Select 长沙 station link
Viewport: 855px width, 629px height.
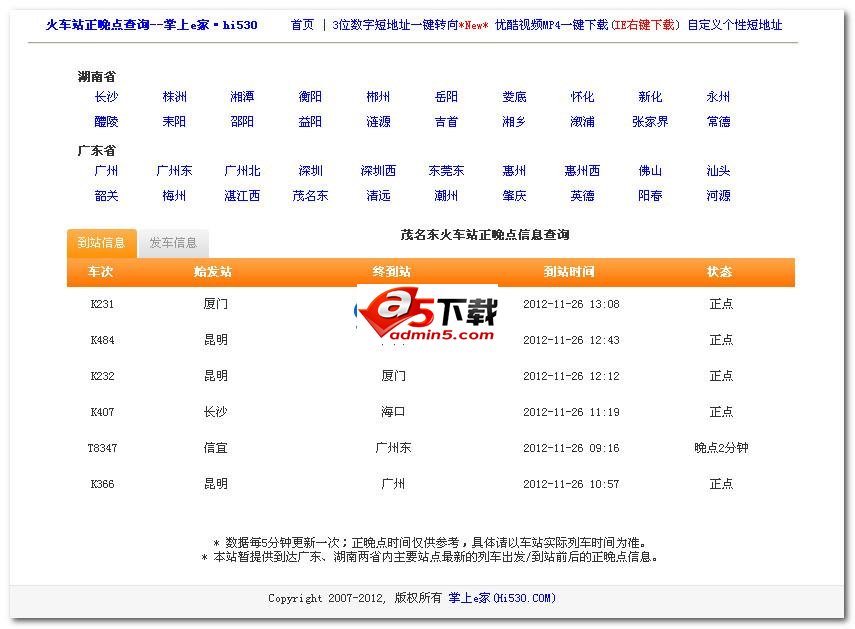tap(106, 96)
